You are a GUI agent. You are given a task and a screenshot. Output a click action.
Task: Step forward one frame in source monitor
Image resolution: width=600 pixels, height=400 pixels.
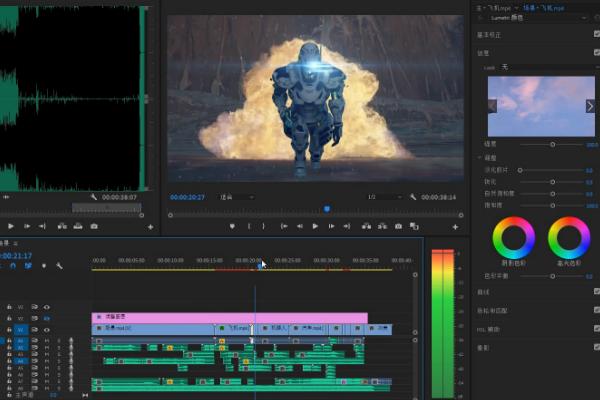pyautogui.click(x=27, y=226)
